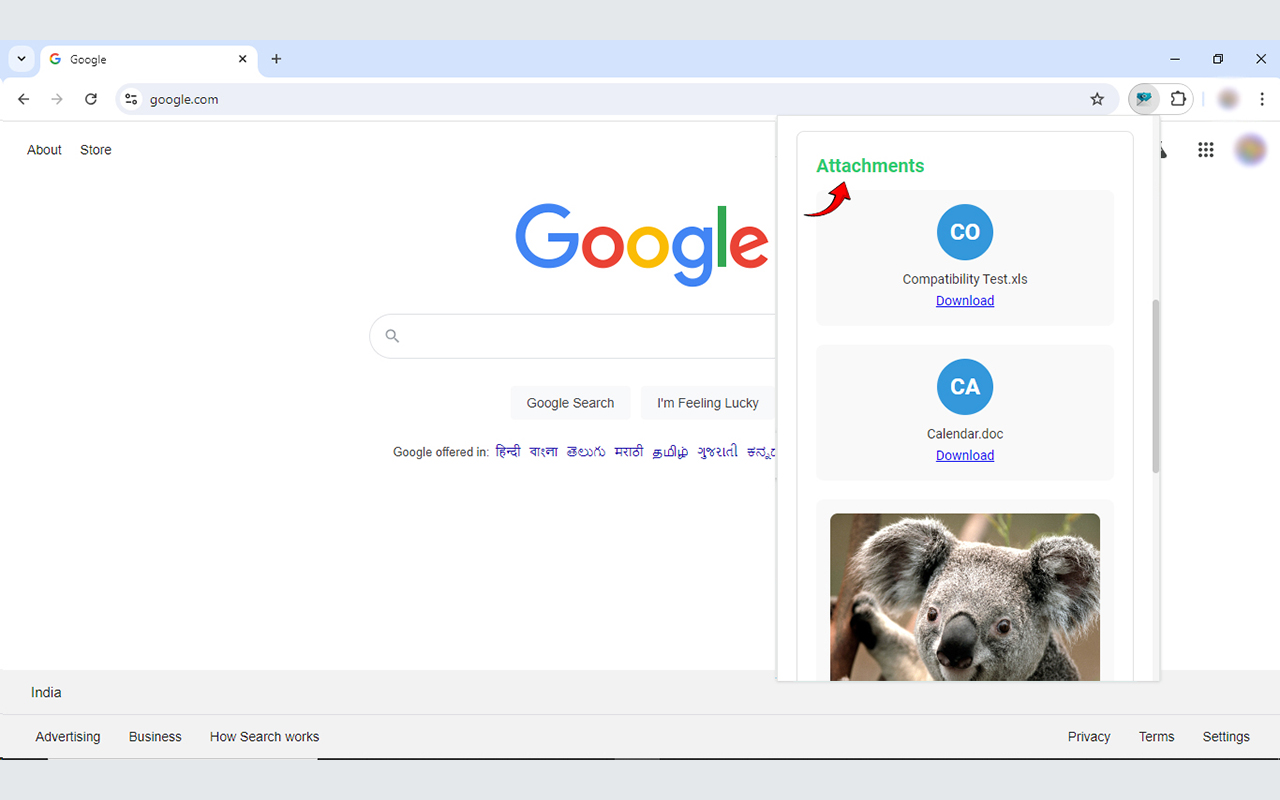Open the Chrome Extensions puzzle icon

pyautogui.click(x=1178, y=99)
